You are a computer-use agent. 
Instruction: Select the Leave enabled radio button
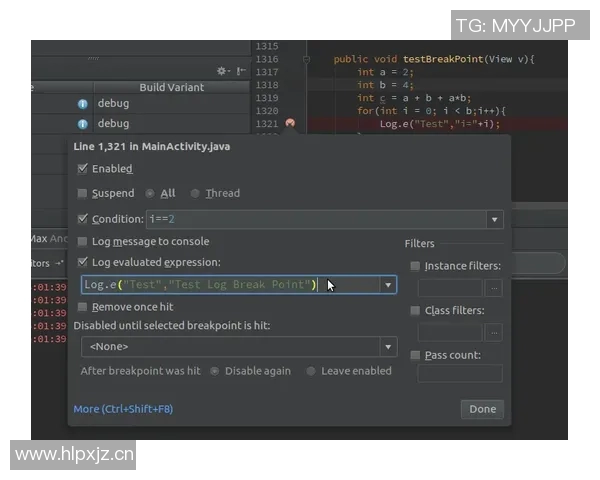click(311, 371)
